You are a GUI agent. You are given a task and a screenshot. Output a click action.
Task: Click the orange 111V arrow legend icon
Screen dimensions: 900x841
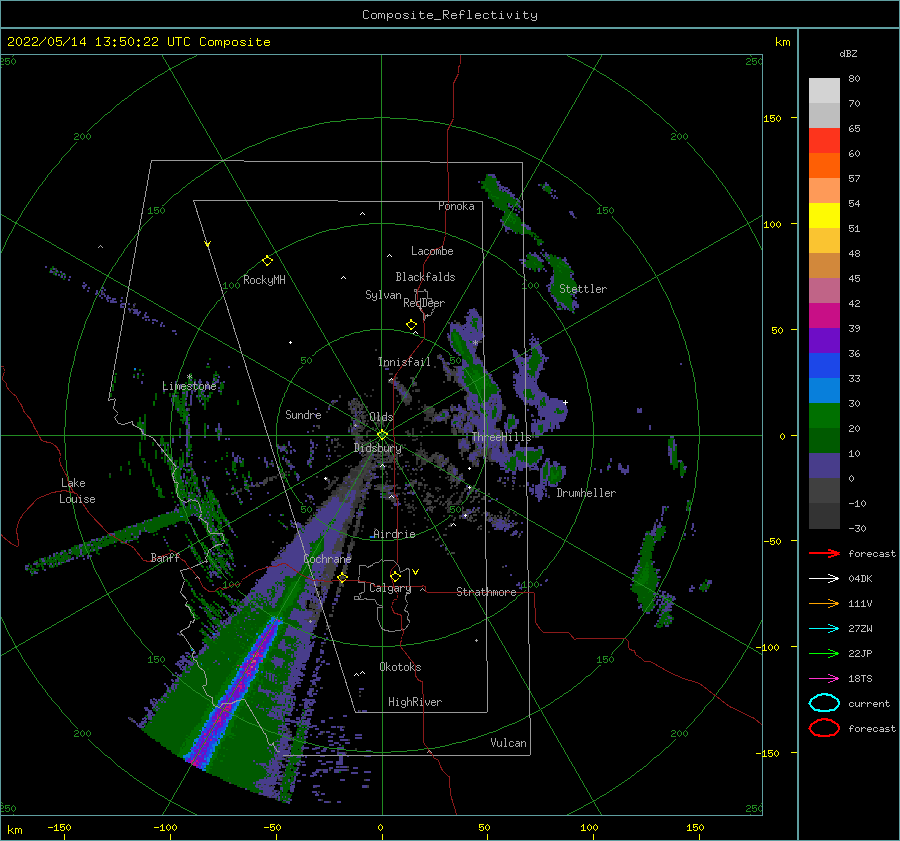pos(824,603)
